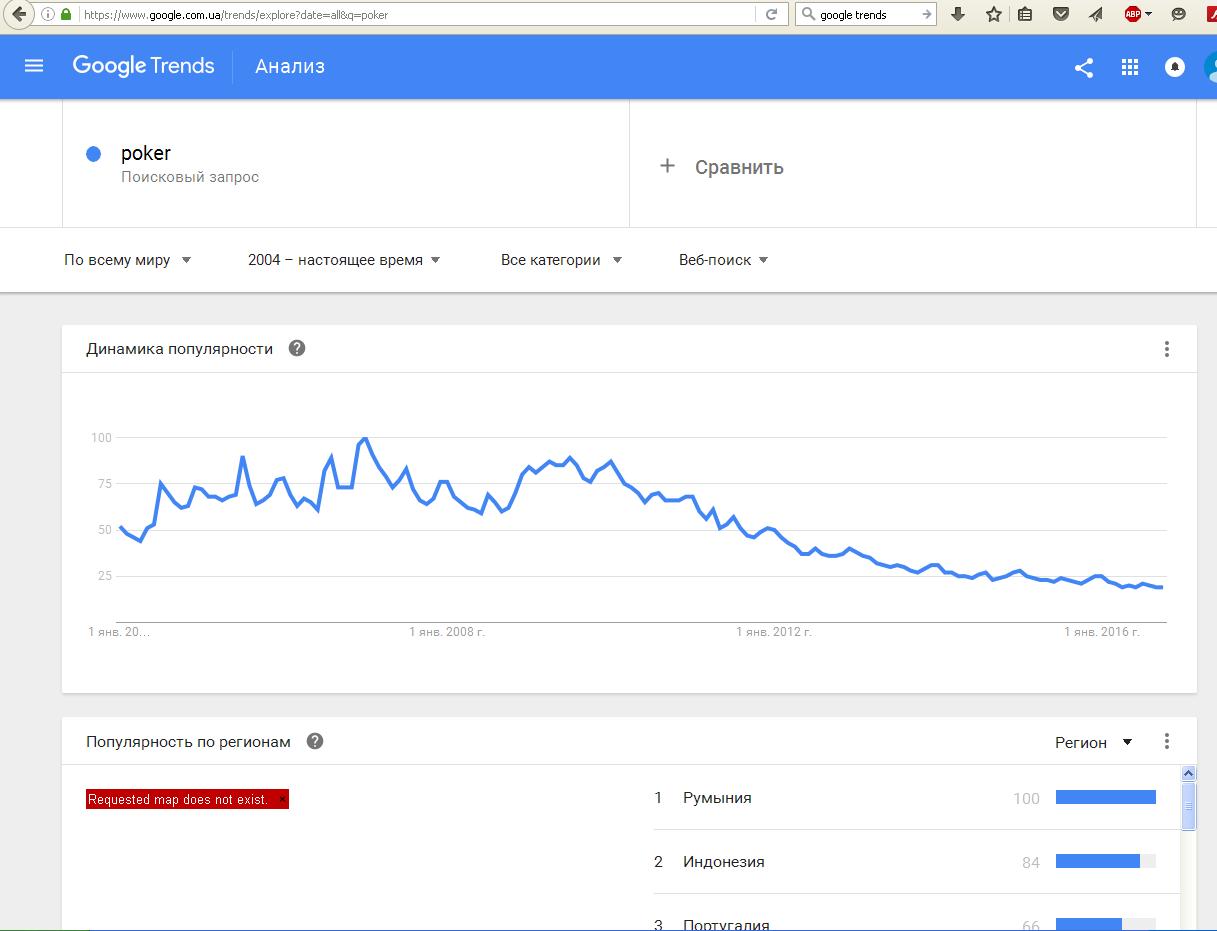Click help icon beside Динамика популярности

(297, 348)
